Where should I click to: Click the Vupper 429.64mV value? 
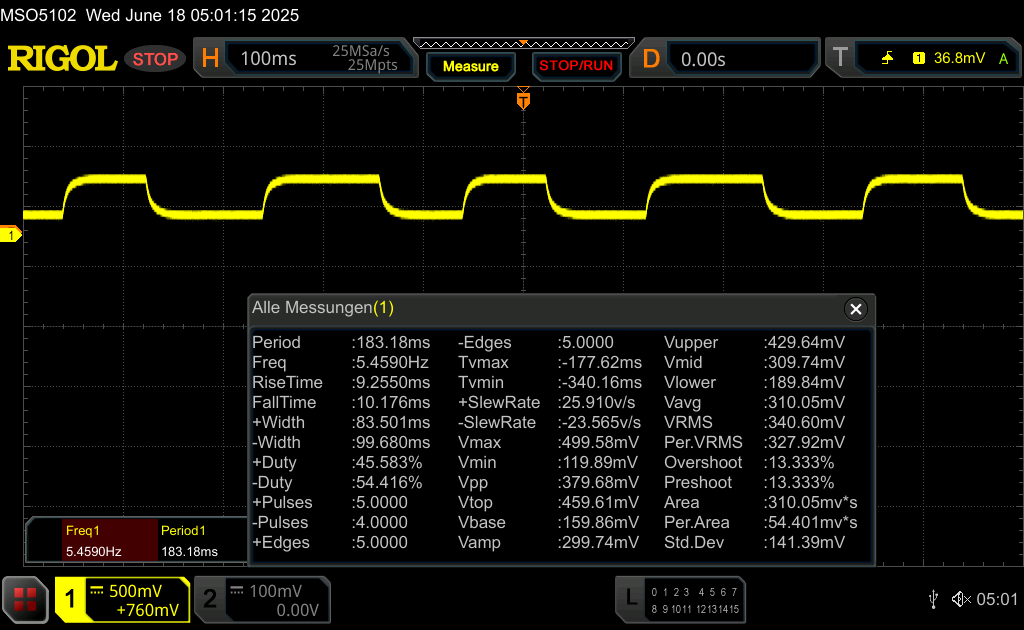tap(805, 342)
